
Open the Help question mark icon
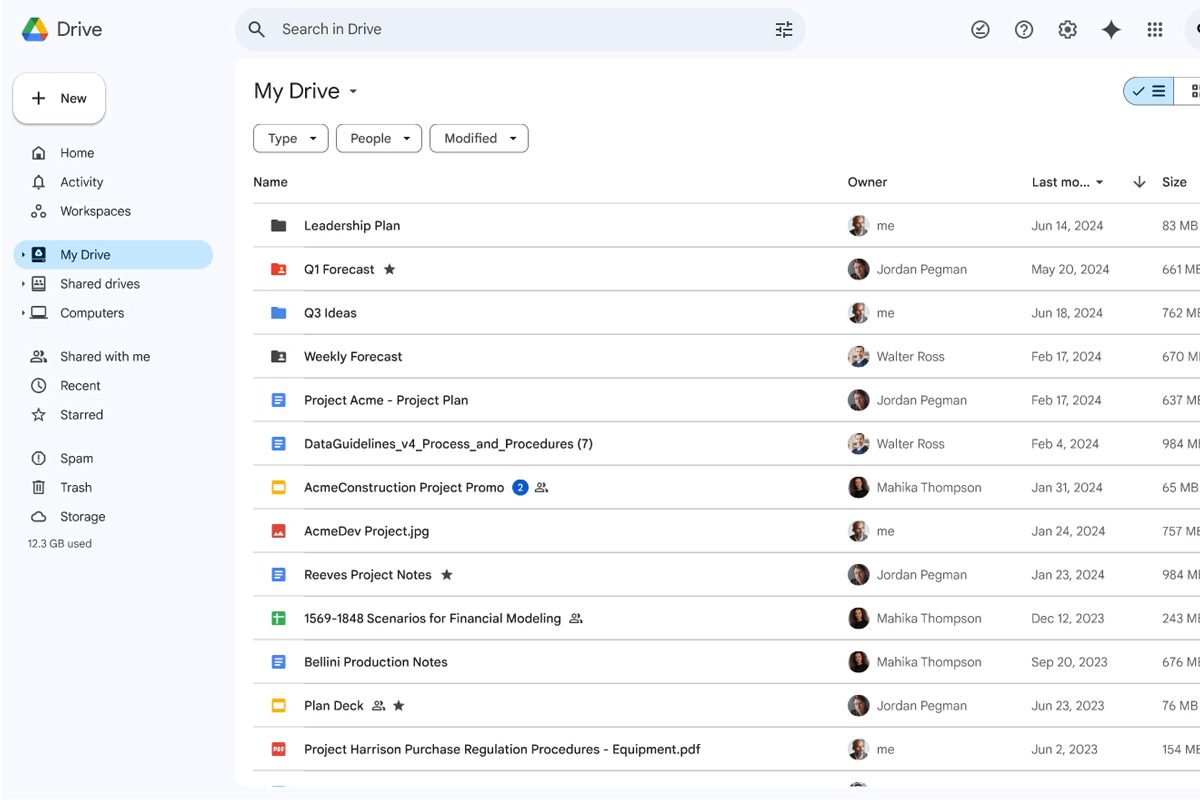(x=1024, y=30)
